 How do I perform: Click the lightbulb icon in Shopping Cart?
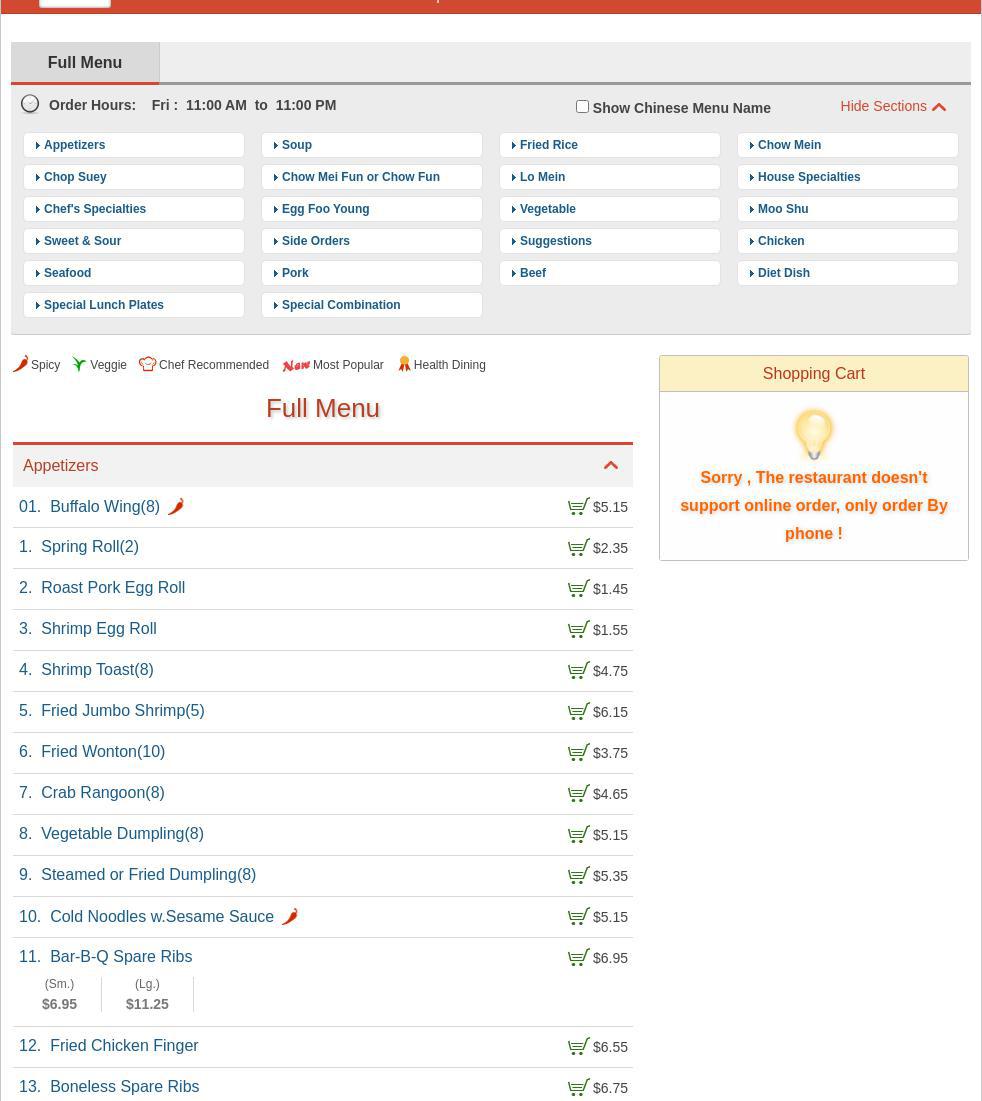click(813, 434)
